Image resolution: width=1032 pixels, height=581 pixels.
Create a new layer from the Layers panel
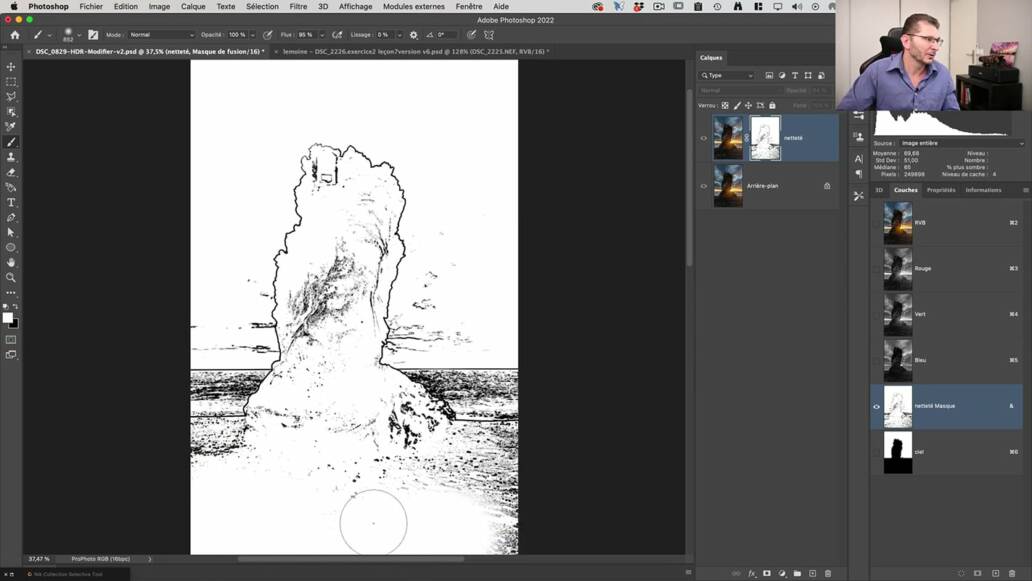point(812,573)
